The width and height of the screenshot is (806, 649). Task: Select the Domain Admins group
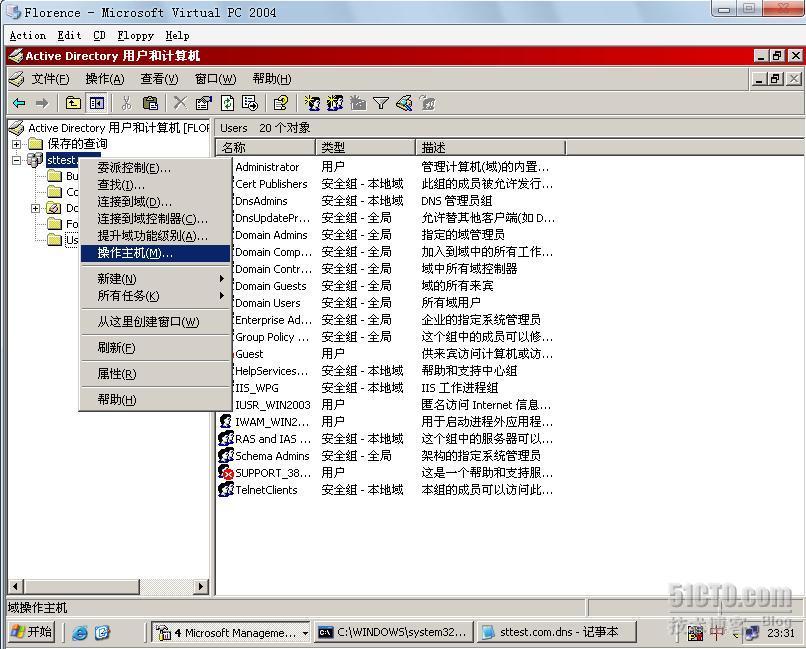pos(271,235)
